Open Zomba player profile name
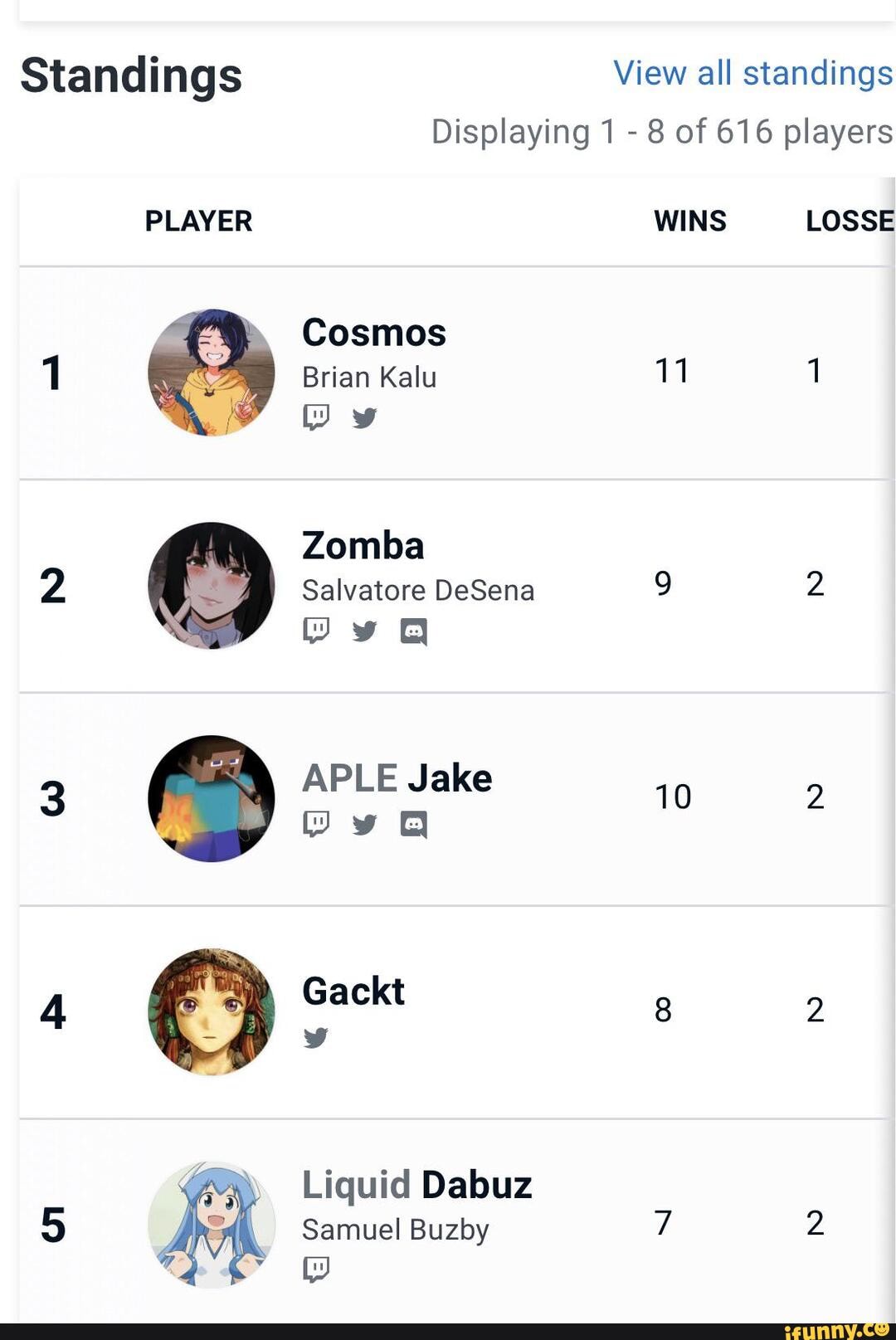 coord(363,546)
